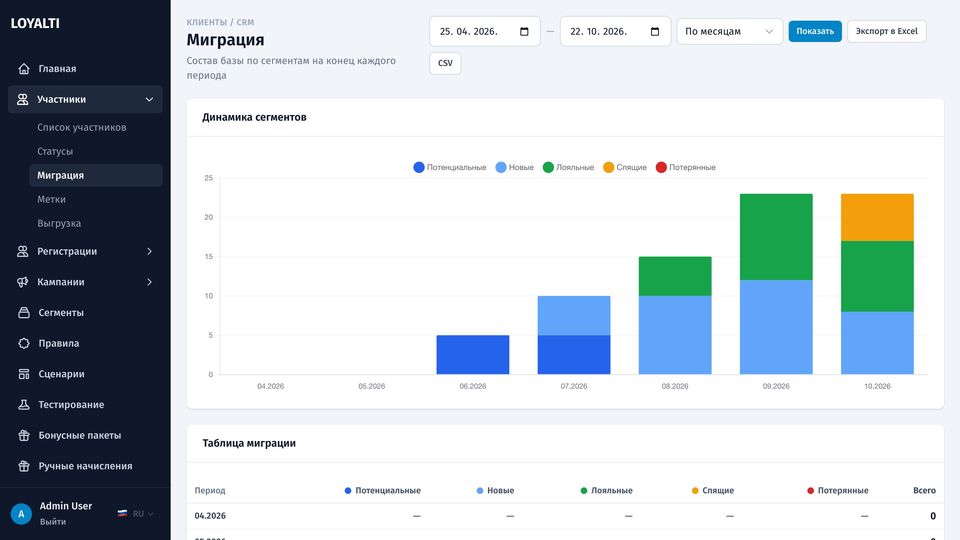Click the 04.2026 table row label
The height and width of the screenshot is (540, 960).
[x=210, y=516]
